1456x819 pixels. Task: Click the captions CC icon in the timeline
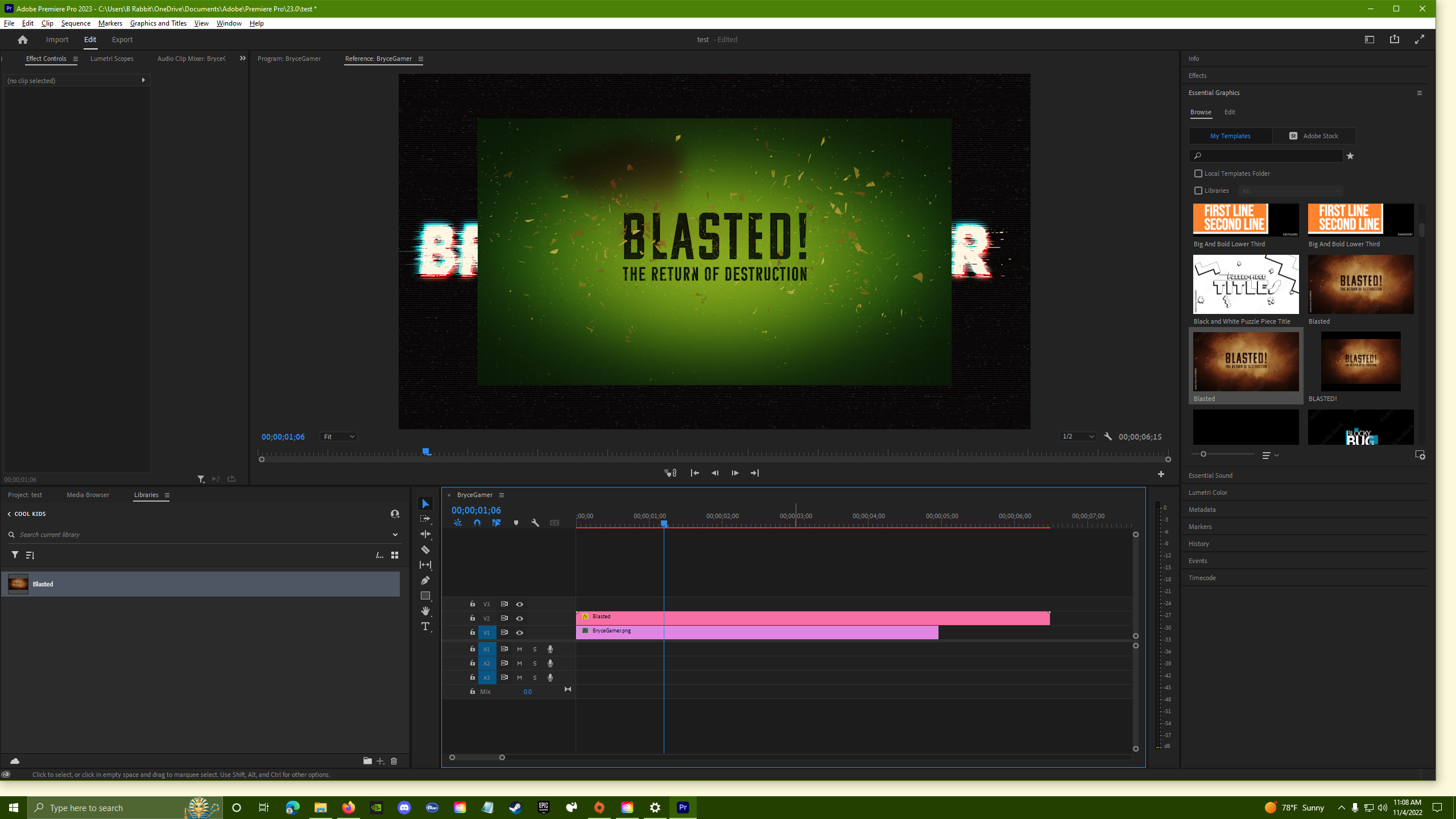tap(555, 523)
